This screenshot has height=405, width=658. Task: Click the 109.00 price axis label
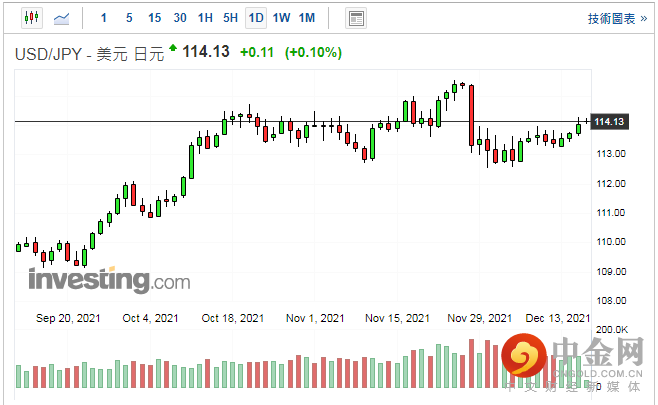coord(611,272)
